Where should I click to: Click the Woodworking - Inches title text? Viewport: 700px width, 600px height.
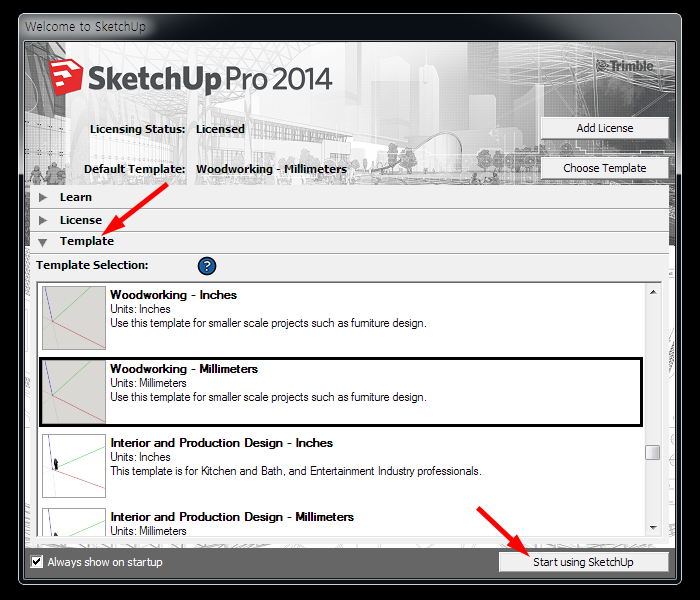tap(173, 295)
